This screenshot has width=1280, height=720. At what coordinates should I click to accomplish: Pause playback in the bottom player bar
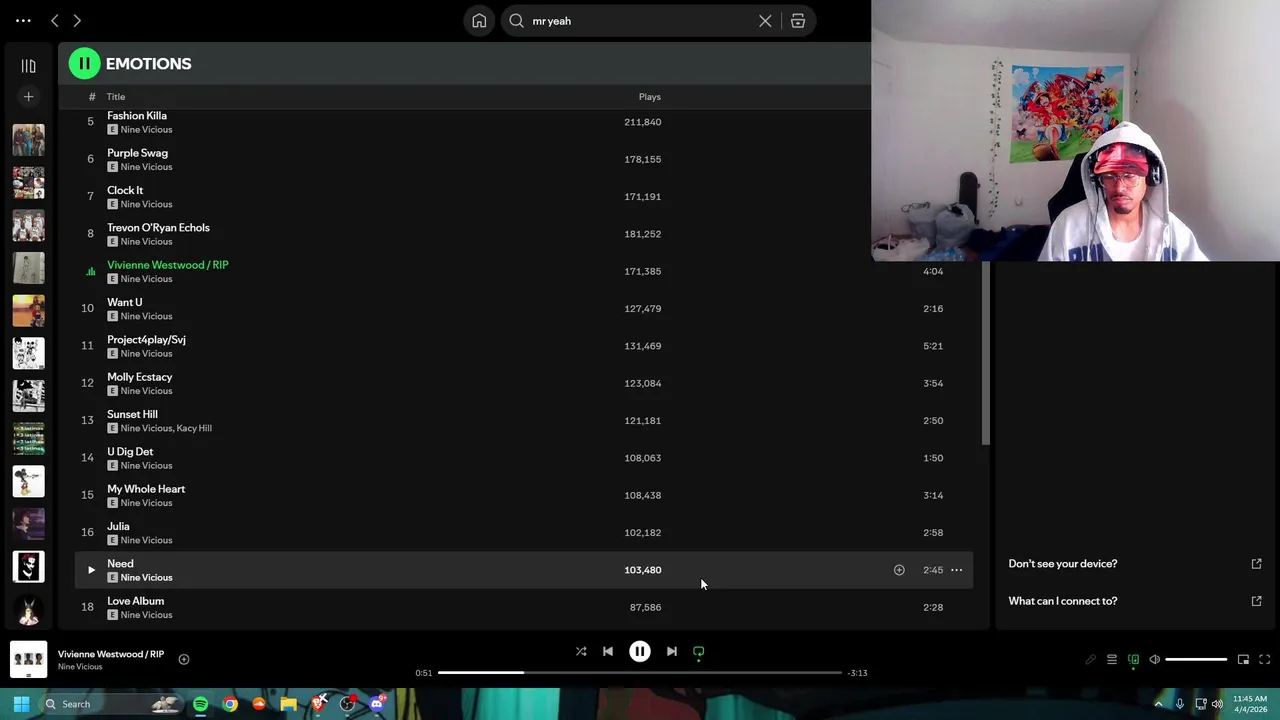click(x=640, y=651)
